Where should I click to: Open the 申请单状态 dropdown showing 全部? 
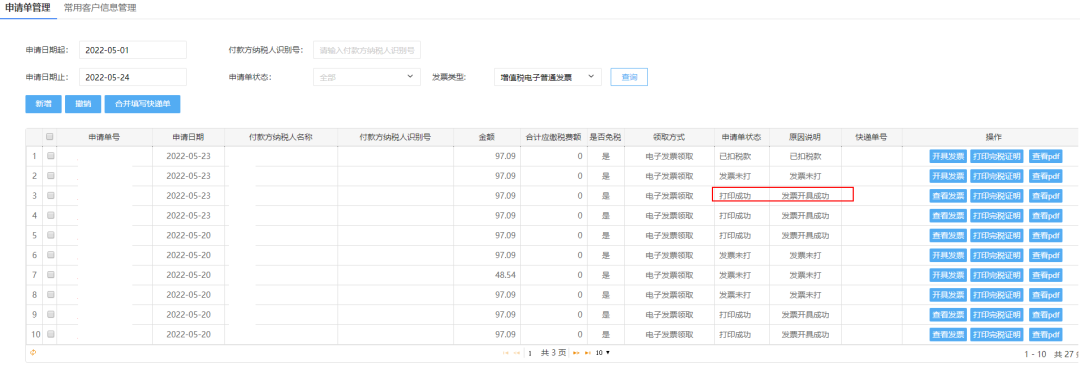click(366, 77)
